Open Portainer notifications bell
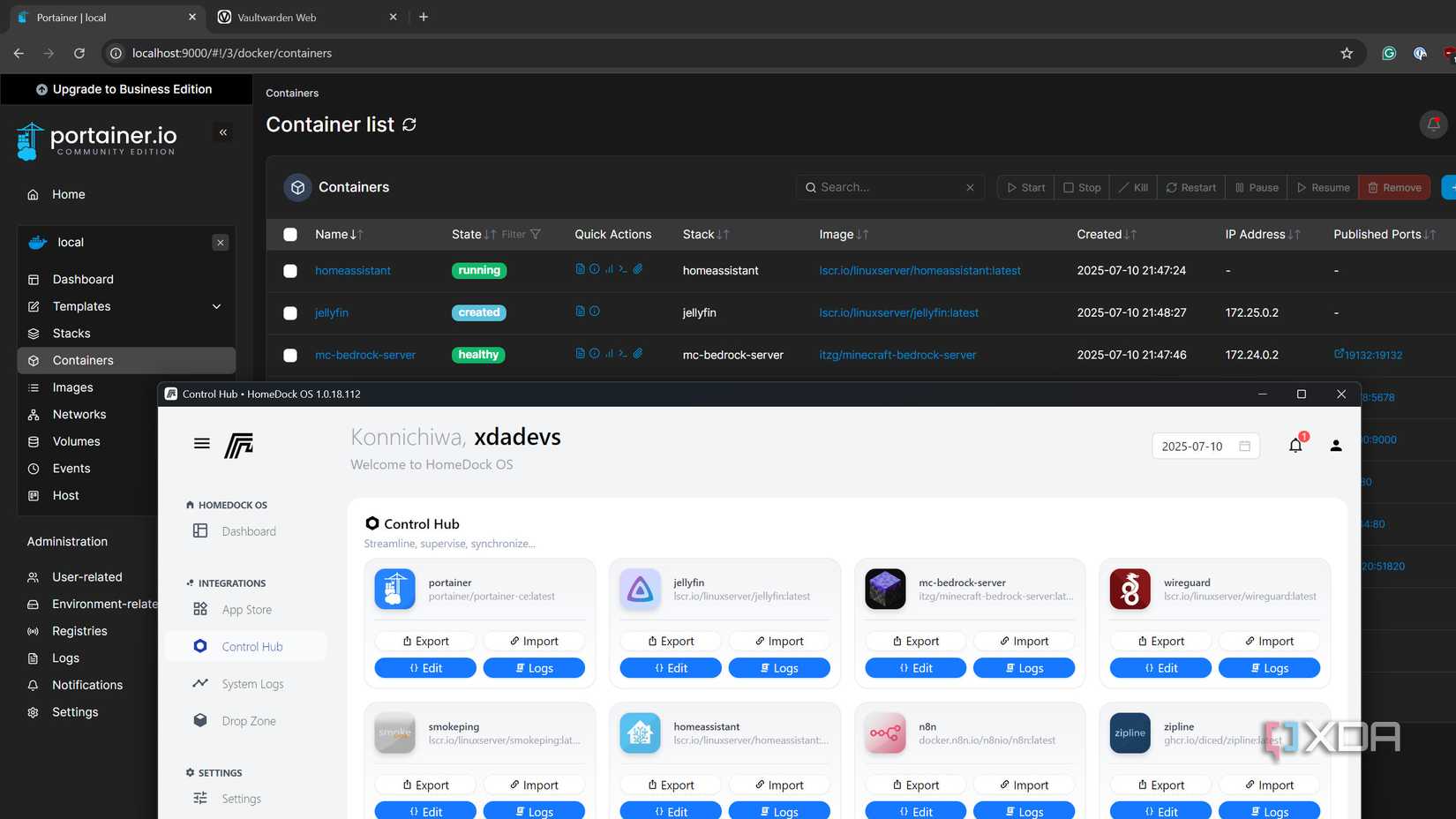The image size is (1456, 819). [x=1433, y=124]
